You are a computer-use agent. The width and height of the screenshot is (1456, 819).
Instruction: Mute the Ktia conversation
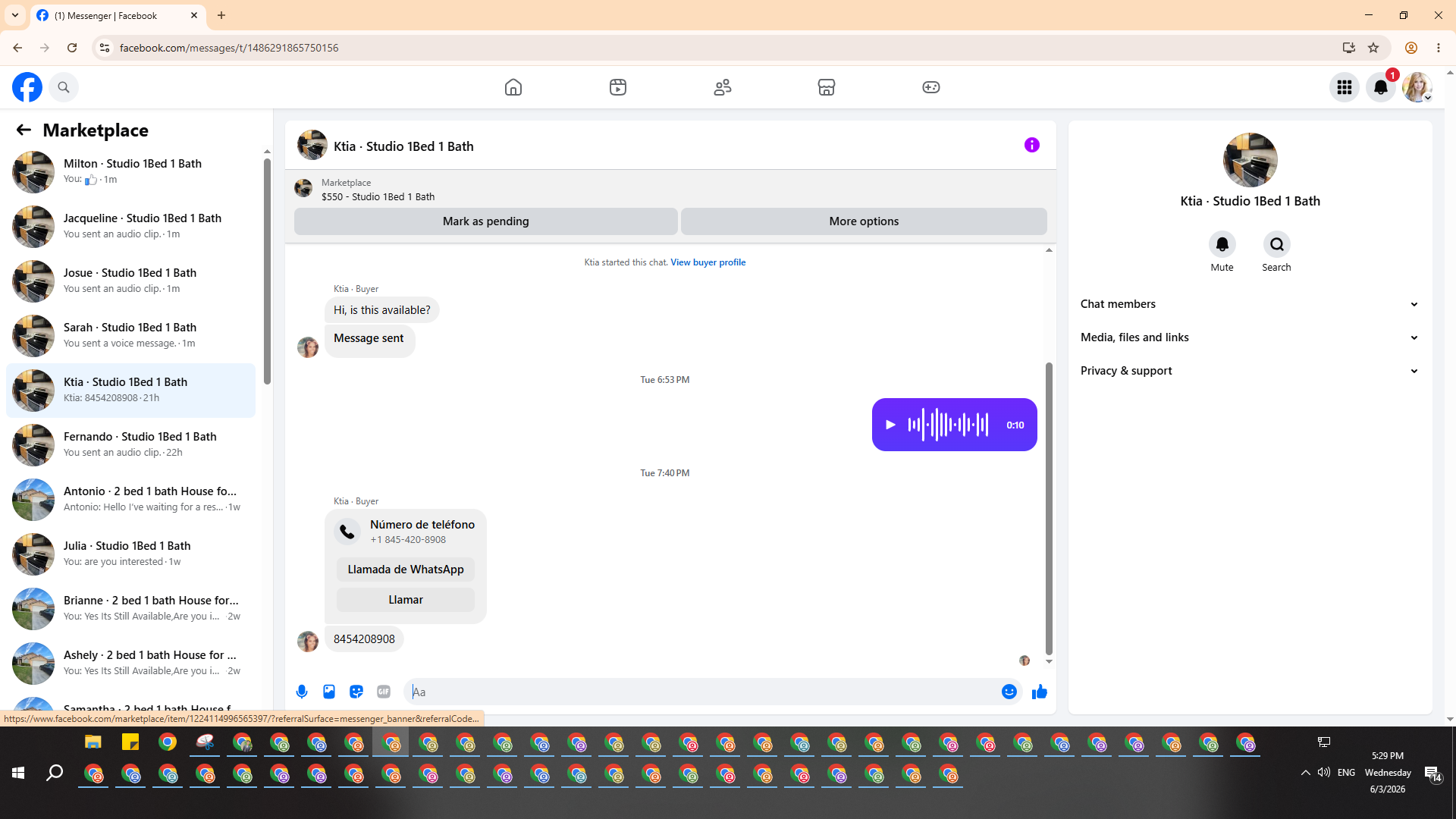1222,244
